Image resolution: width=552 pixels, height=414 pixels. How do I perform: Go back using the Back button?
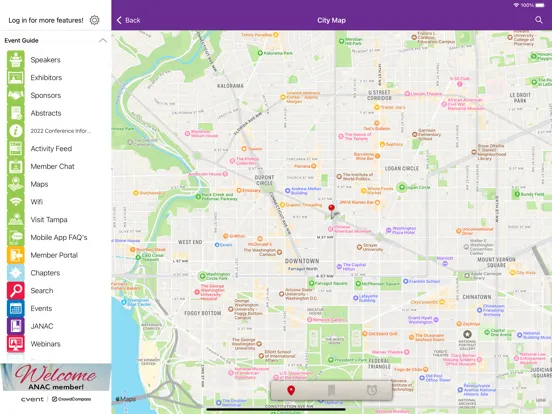pyautogui.click(x=128, y=20)
